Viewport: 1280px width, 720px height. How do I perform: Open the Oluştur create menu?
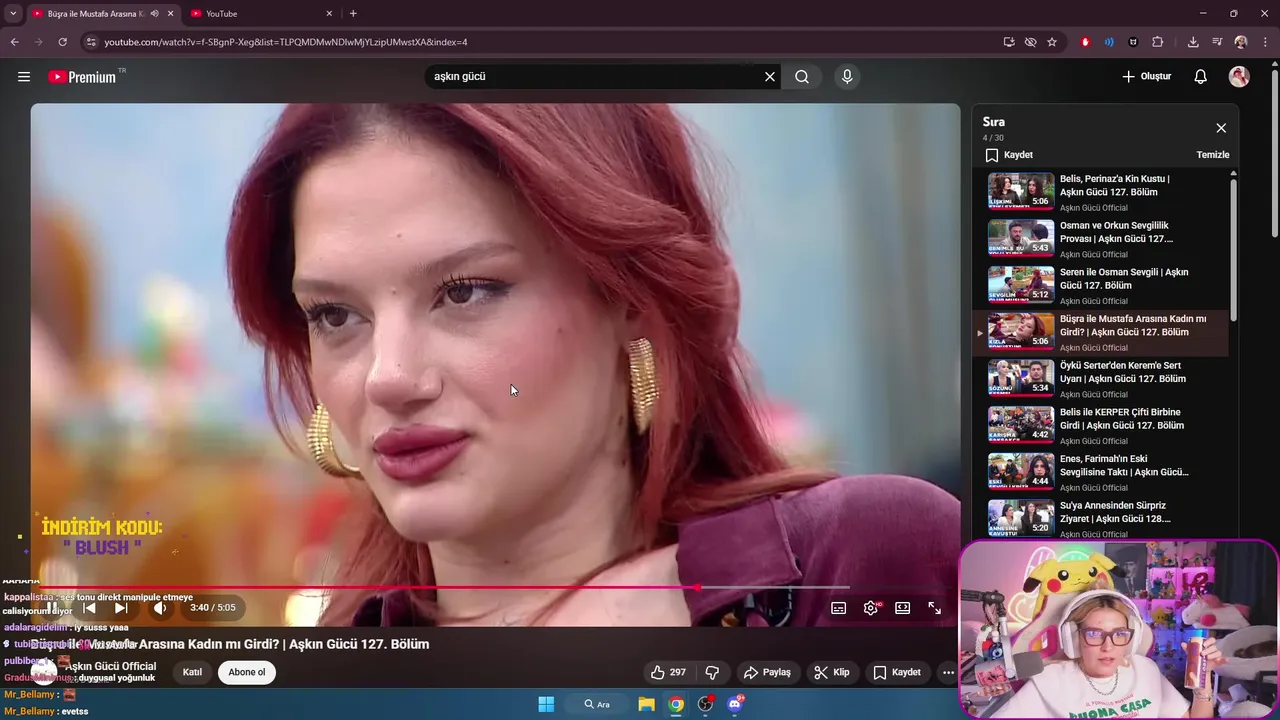pyautogui.click(x=1146, y=77)
